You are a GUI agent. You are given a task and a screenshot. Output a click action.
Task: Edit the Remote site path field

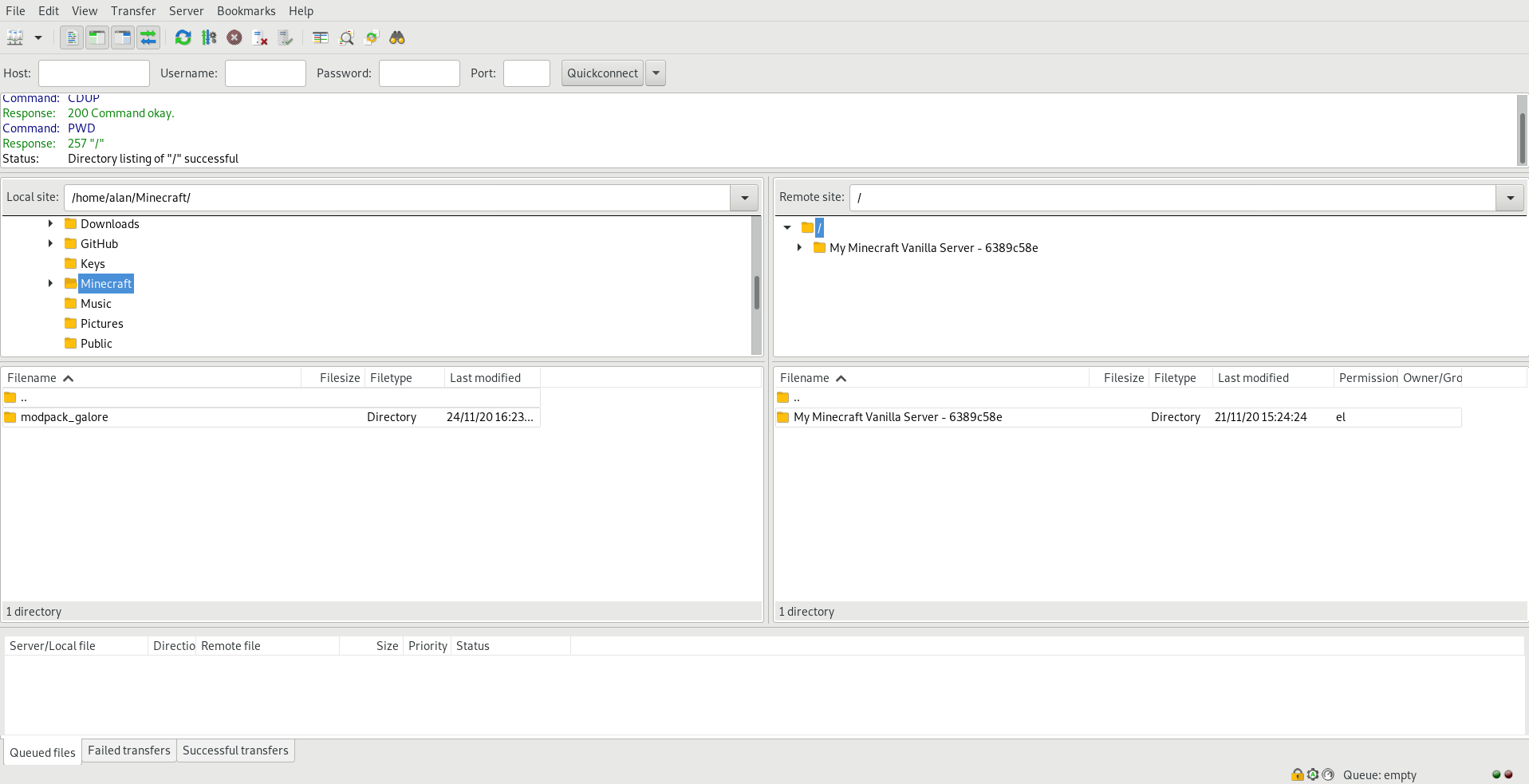click(x=1173, y=198)
